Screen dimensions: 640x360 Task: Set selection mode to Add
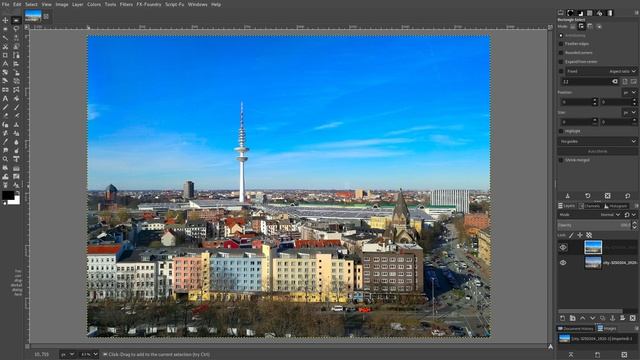(x=581, y=27)
